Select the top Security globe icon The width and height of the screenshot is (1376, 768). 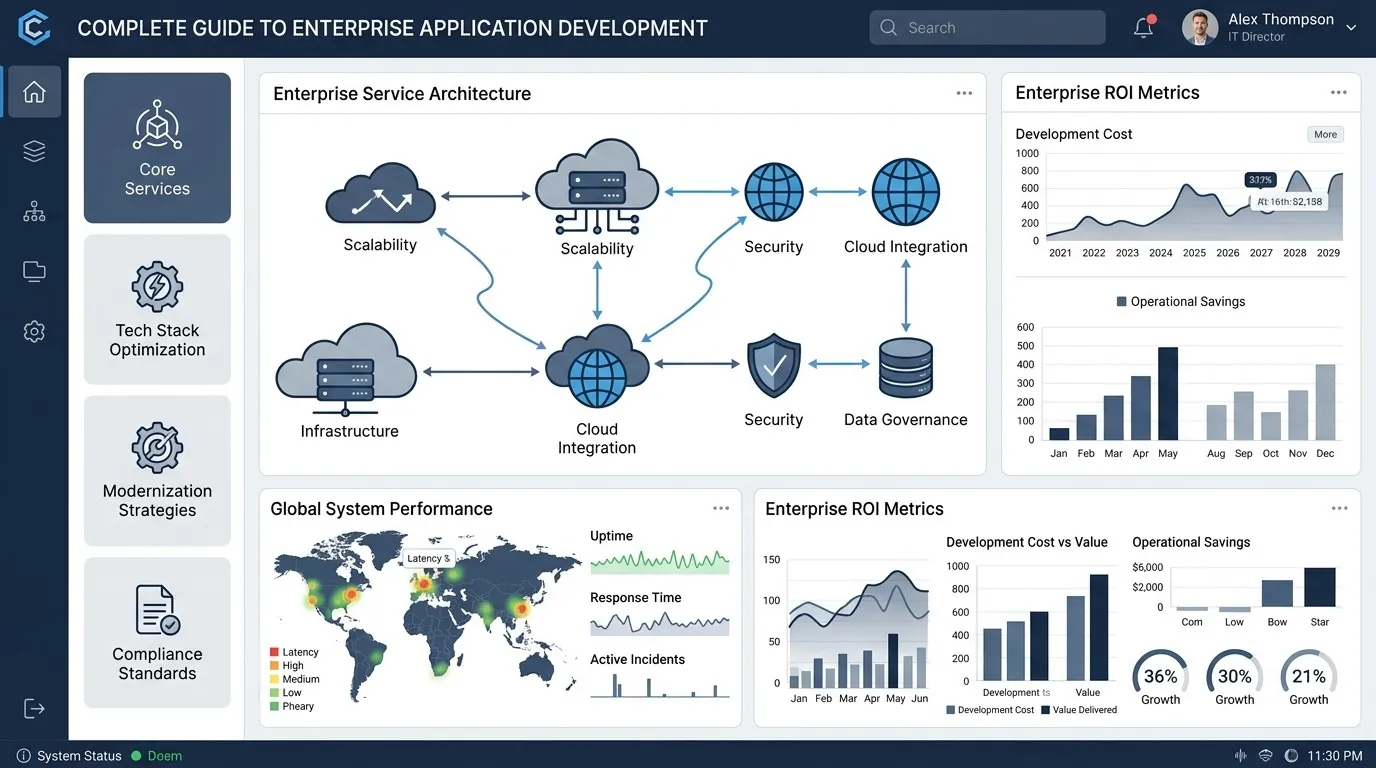(774, 192)
